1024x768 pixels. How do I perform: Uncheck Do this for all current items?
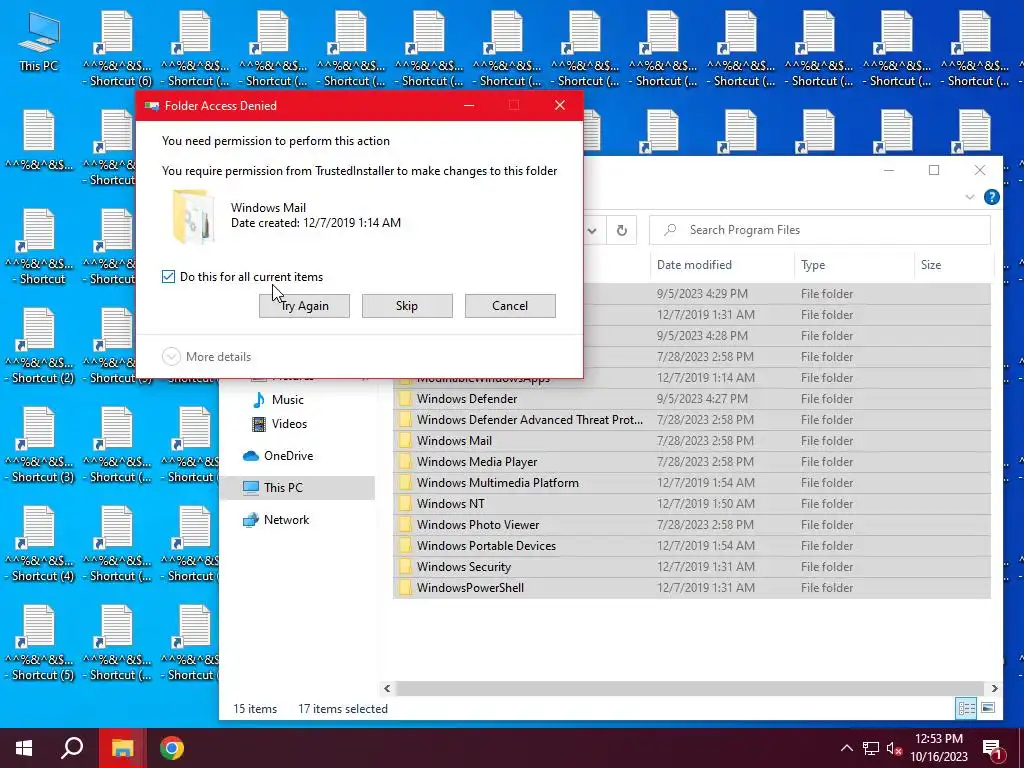168,277
